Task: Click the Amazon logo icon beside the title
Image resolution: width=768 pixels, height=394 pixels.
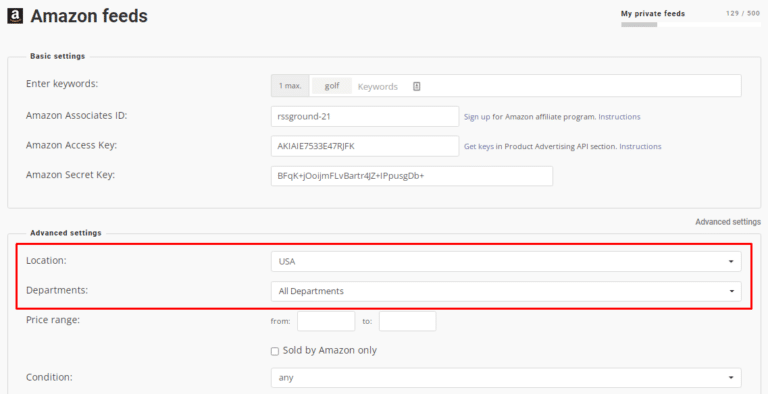Action: click(x=15, y=16)
